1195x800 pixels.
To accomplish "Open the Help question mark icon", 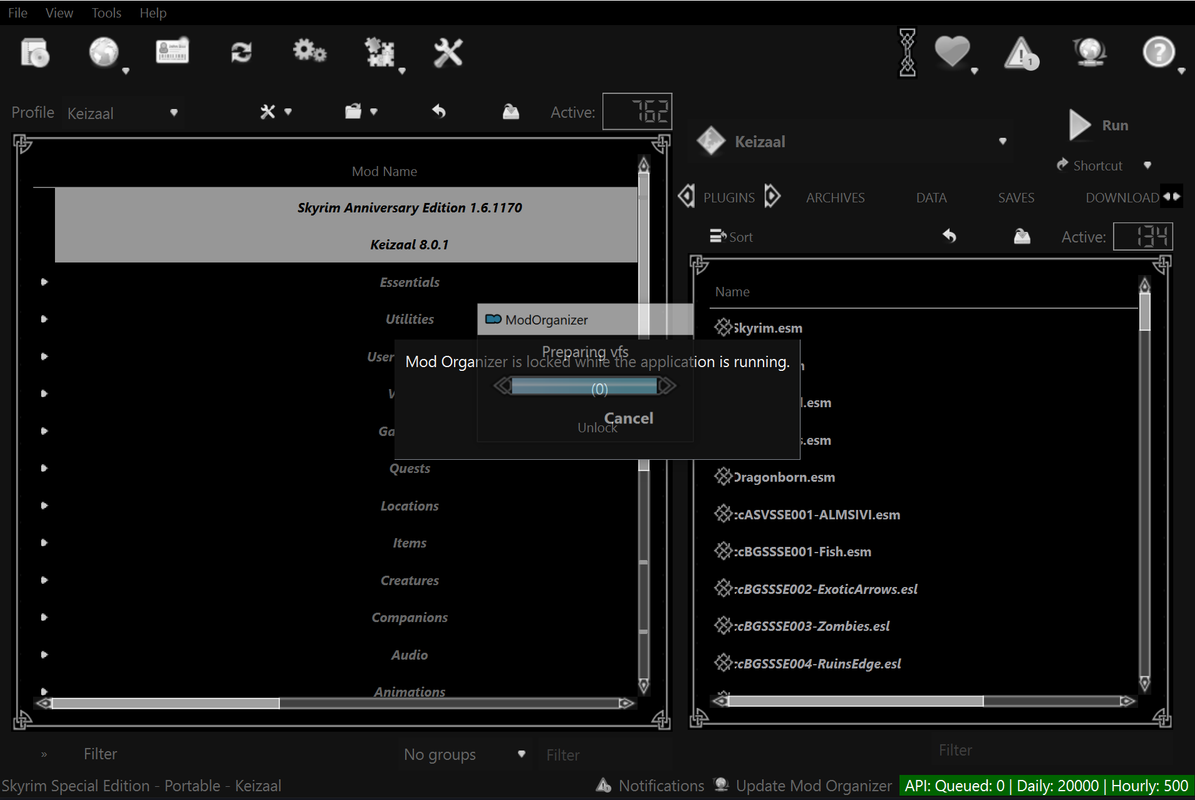I will tap(1158, 52).
